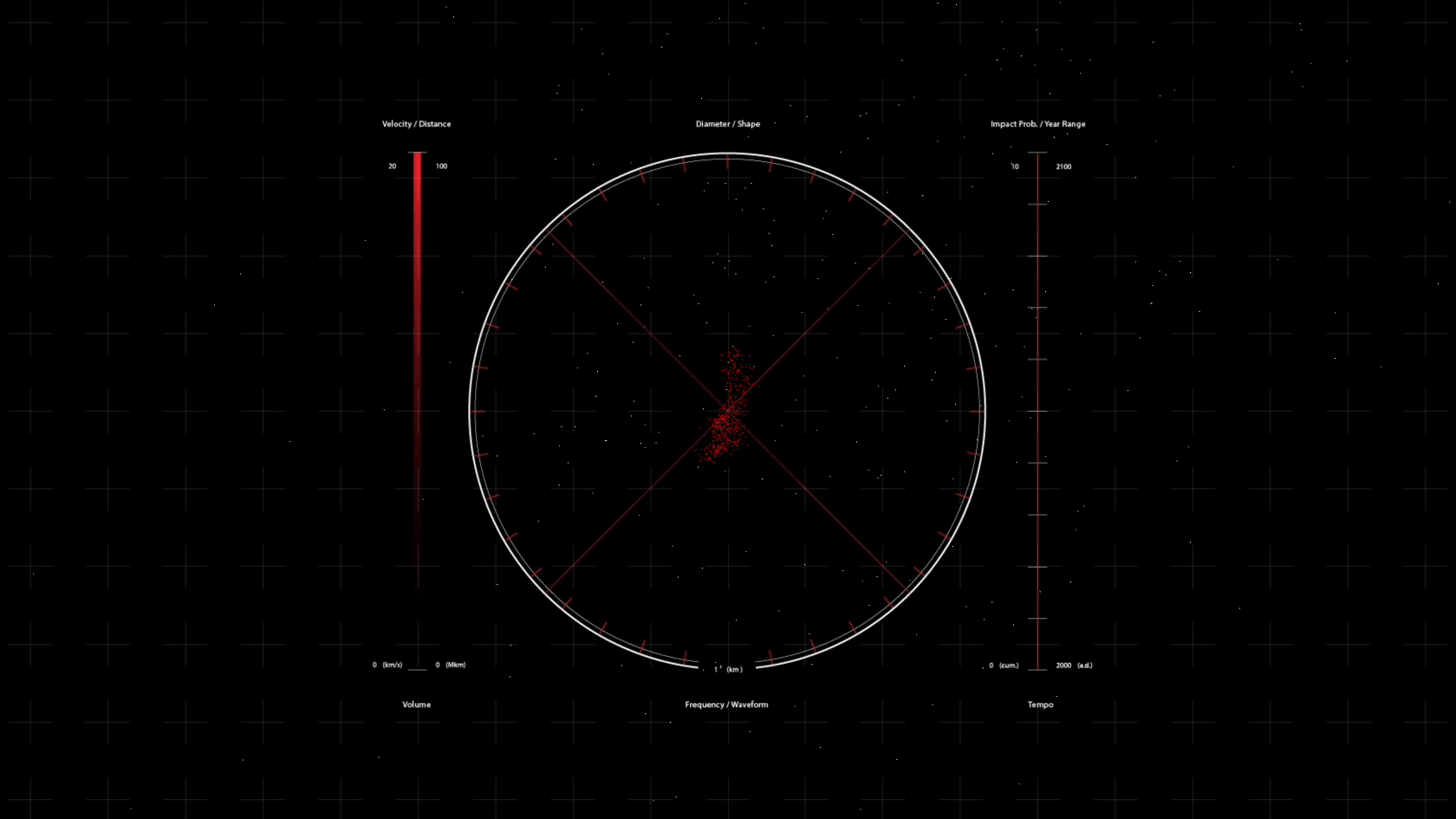Viewport: 1456px width, 819px height.
Task: Select the Impact Prob. / Year Range label
Action: pyautogui.click(x=1037, y=124)
